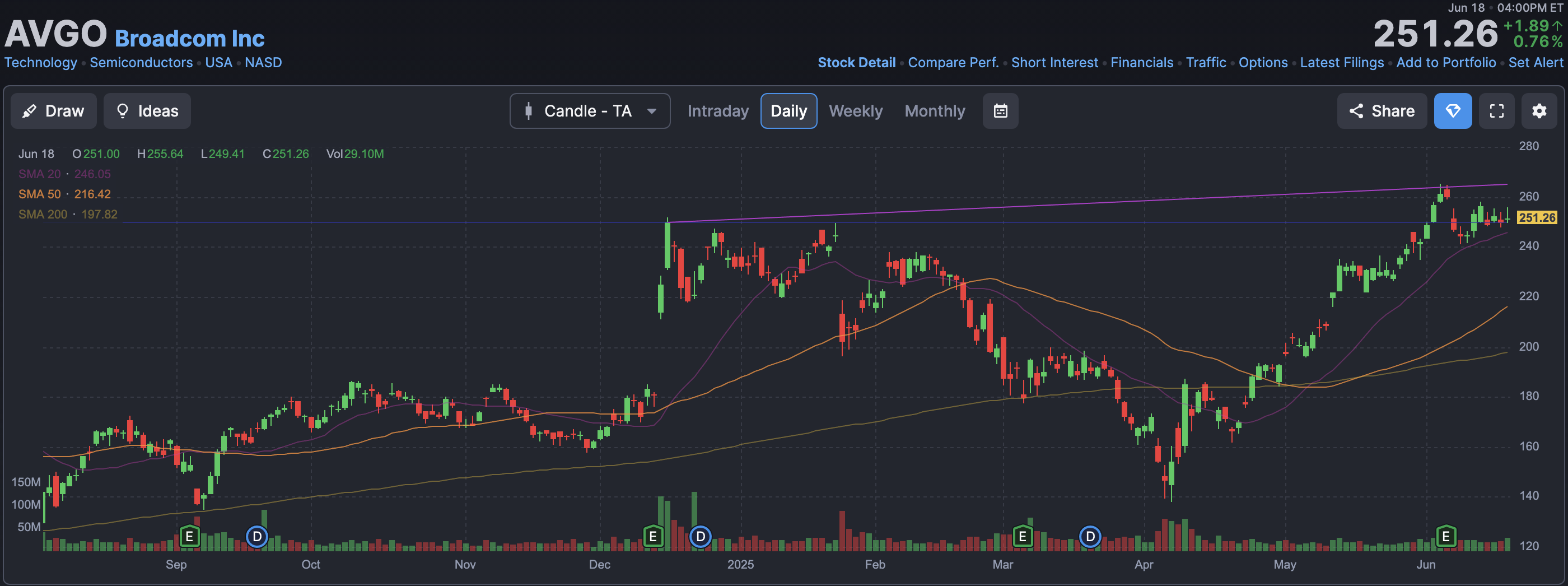This screenshot has height=586, width=1568.
Task: Open chart Ideas
Action: point(147,111)
